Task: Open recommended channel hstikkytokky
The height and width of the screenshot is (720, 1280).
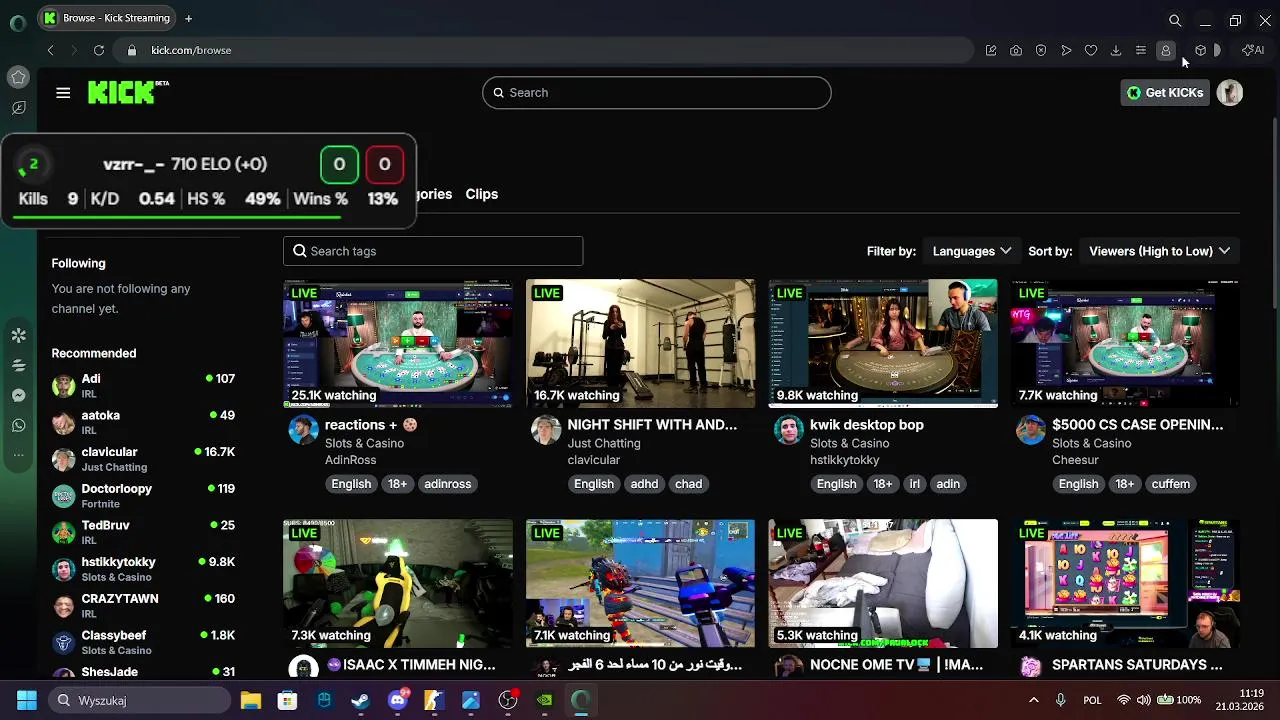Action: tap(143, 569)
